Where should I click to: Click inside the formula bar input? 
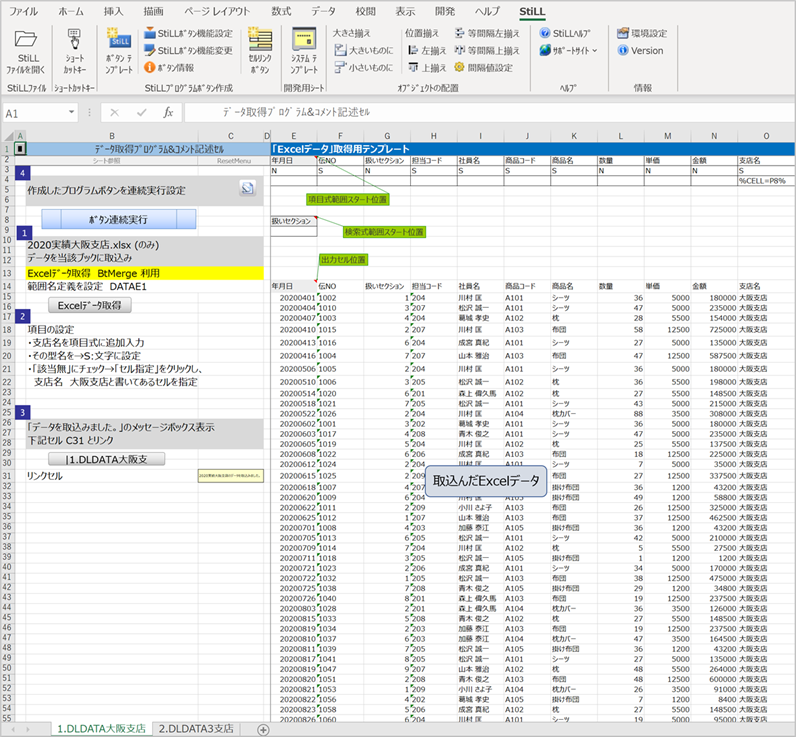487,112
